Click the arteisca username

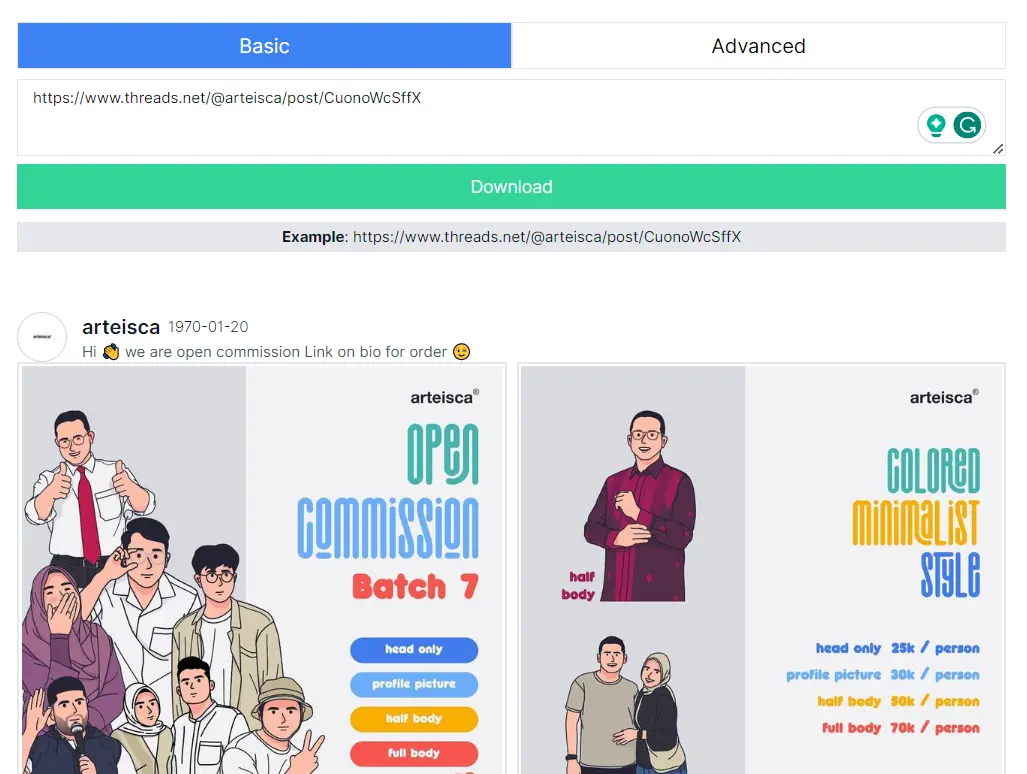coord(121,327)
